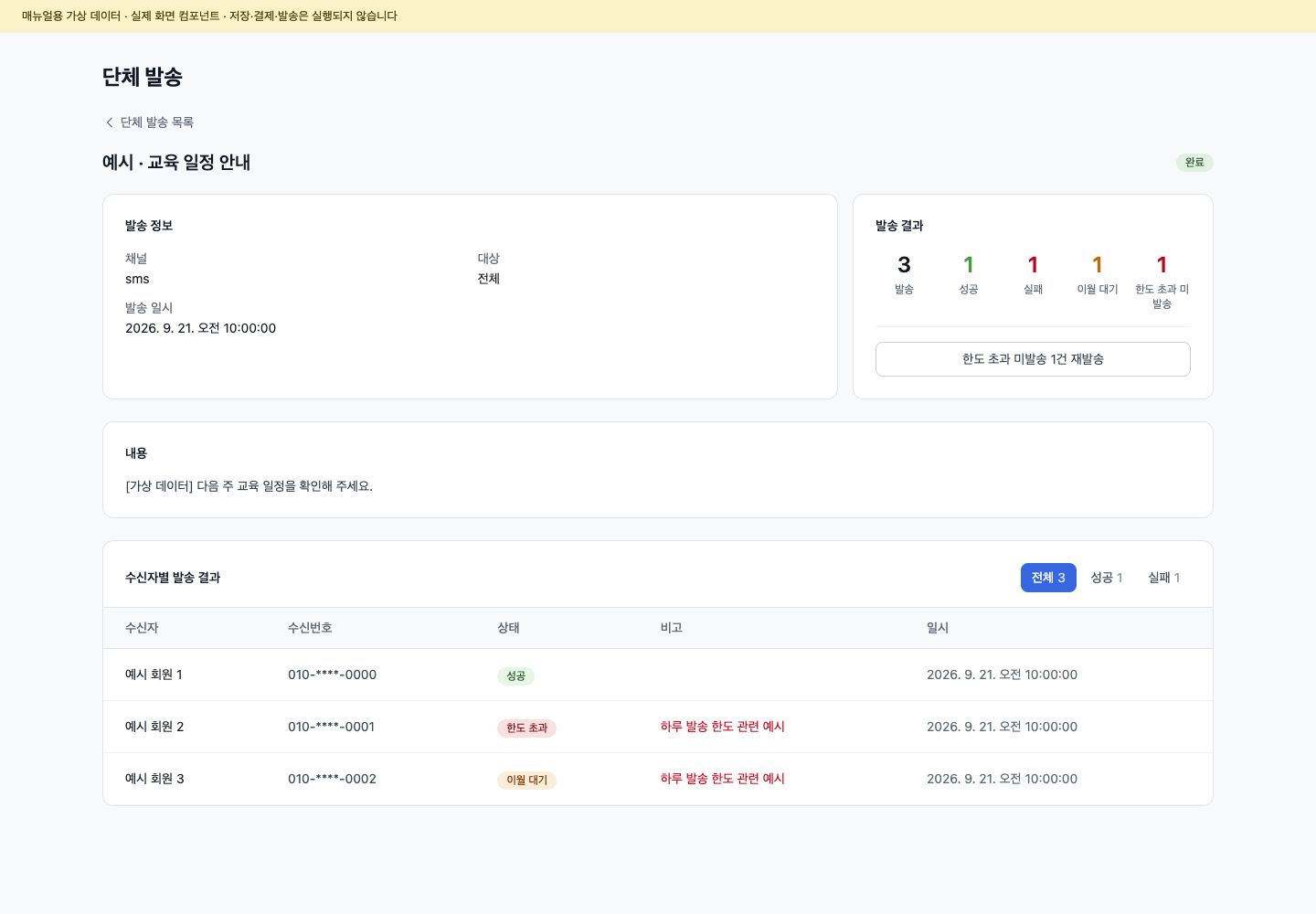Click the 수신번호 column header
Screen dimensions: 1316x914
tap(310, 628)
